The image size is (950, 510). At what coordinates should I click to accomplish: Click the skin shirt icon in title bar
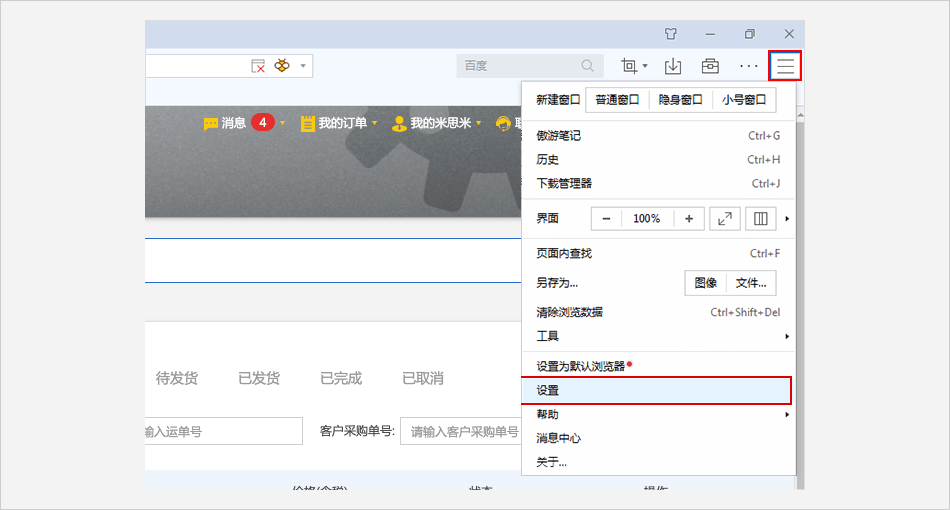pyautogui.click(x=671, y=34)
